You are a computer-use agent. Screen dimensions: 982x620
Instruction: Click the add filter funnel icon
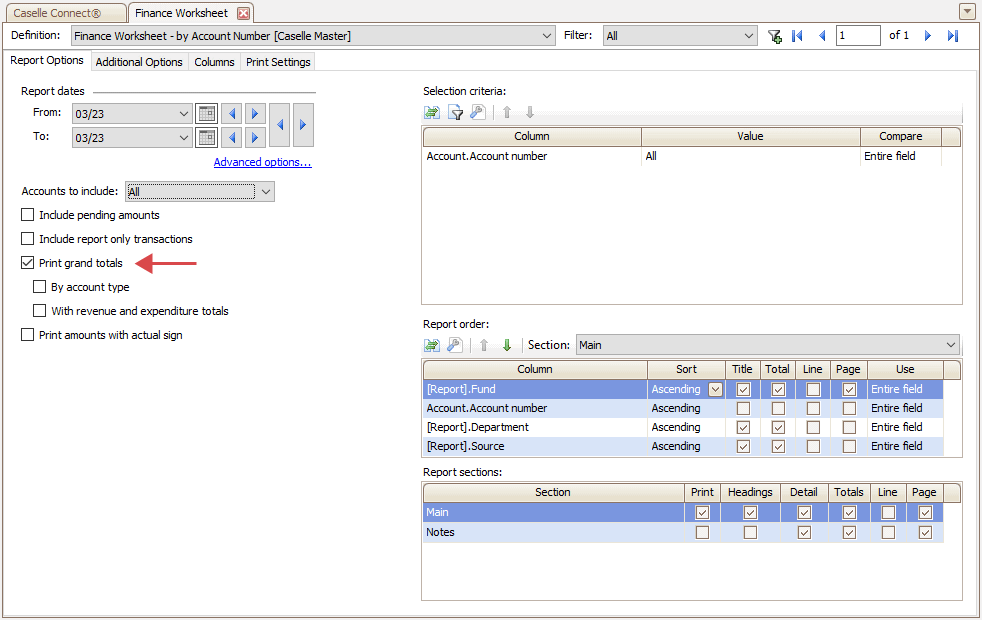click(774, 36)
